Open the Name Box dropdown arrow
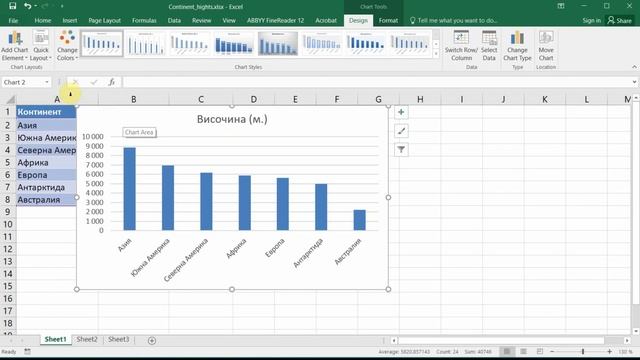 point(47,82)
